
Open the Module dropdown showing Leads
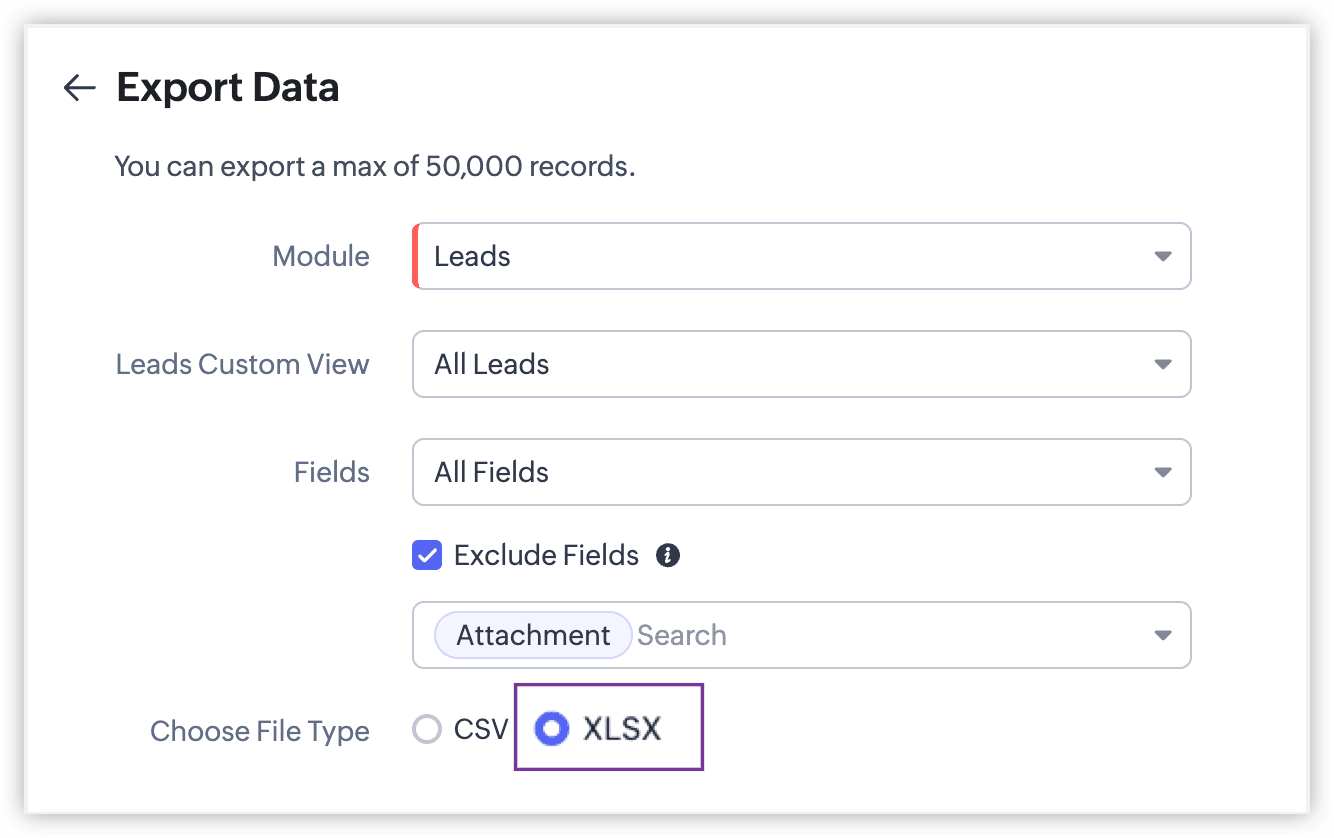point(780,257)
